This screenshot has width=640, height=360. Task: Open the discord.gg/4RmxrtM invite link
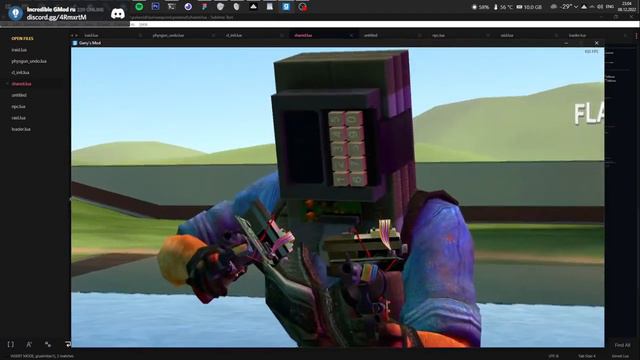coord(57,17)
